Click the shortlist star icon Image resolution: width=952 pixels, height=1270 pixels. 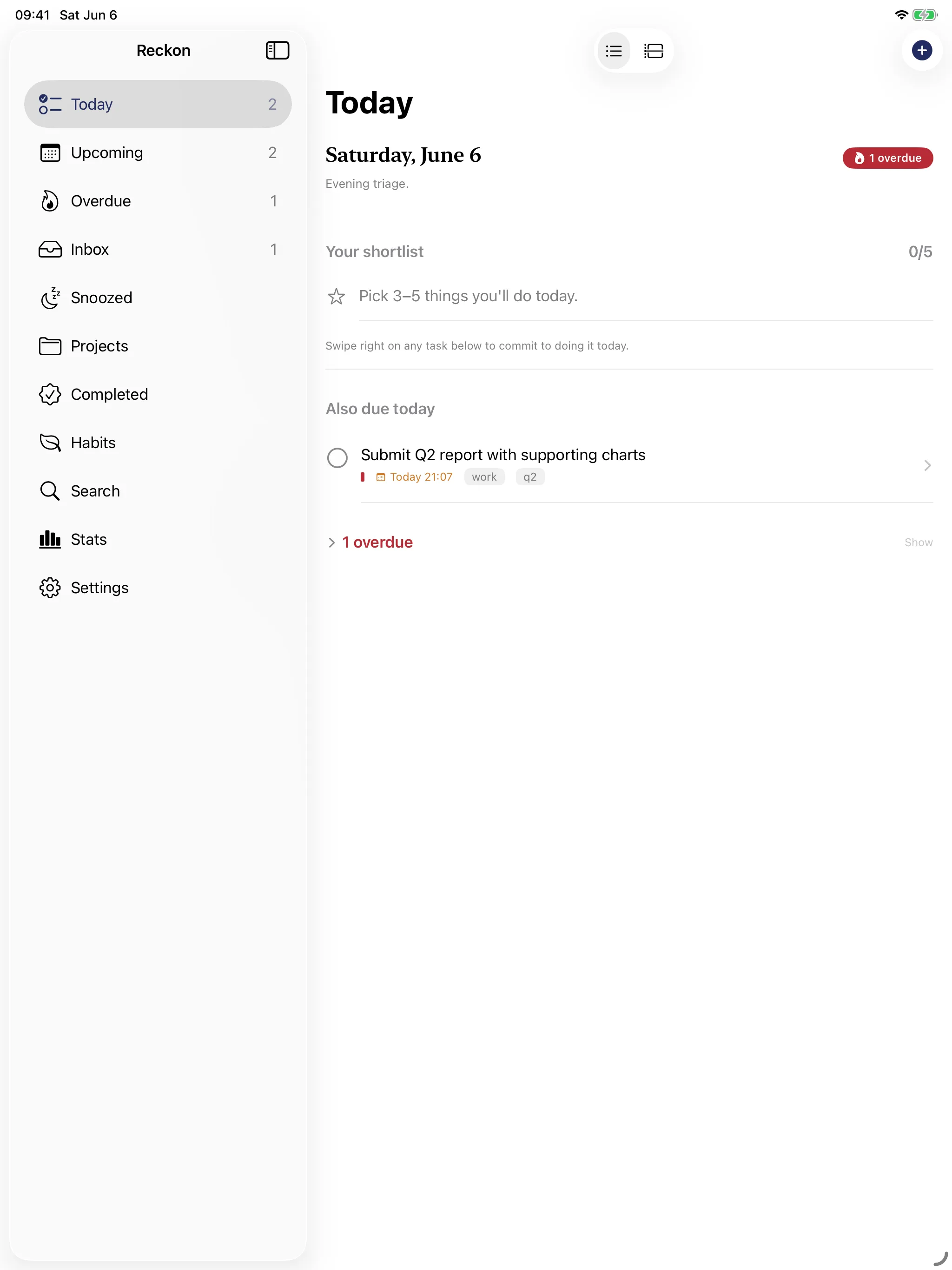tap(337, 296)
